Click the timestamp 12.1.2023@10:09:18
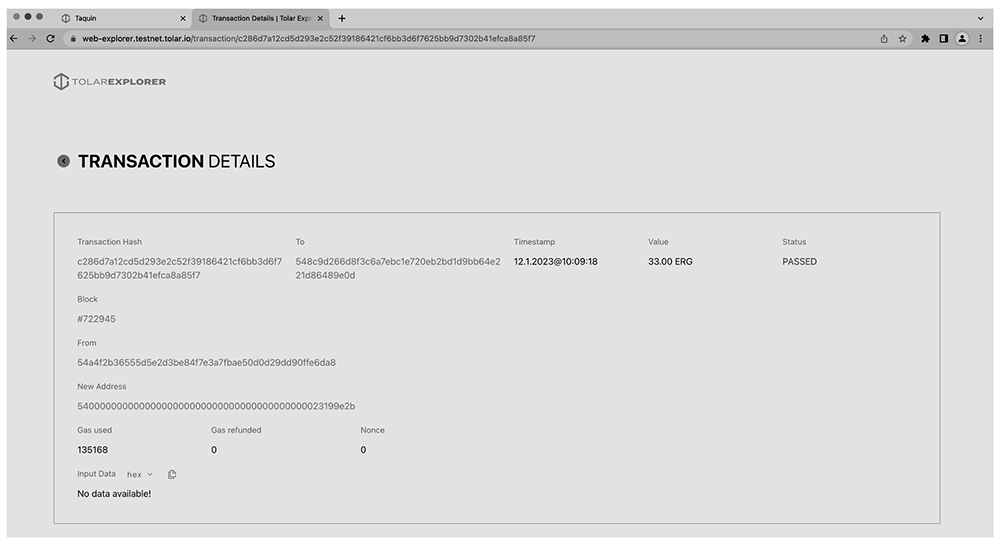 pyautogui.click(x=555, y=262)
